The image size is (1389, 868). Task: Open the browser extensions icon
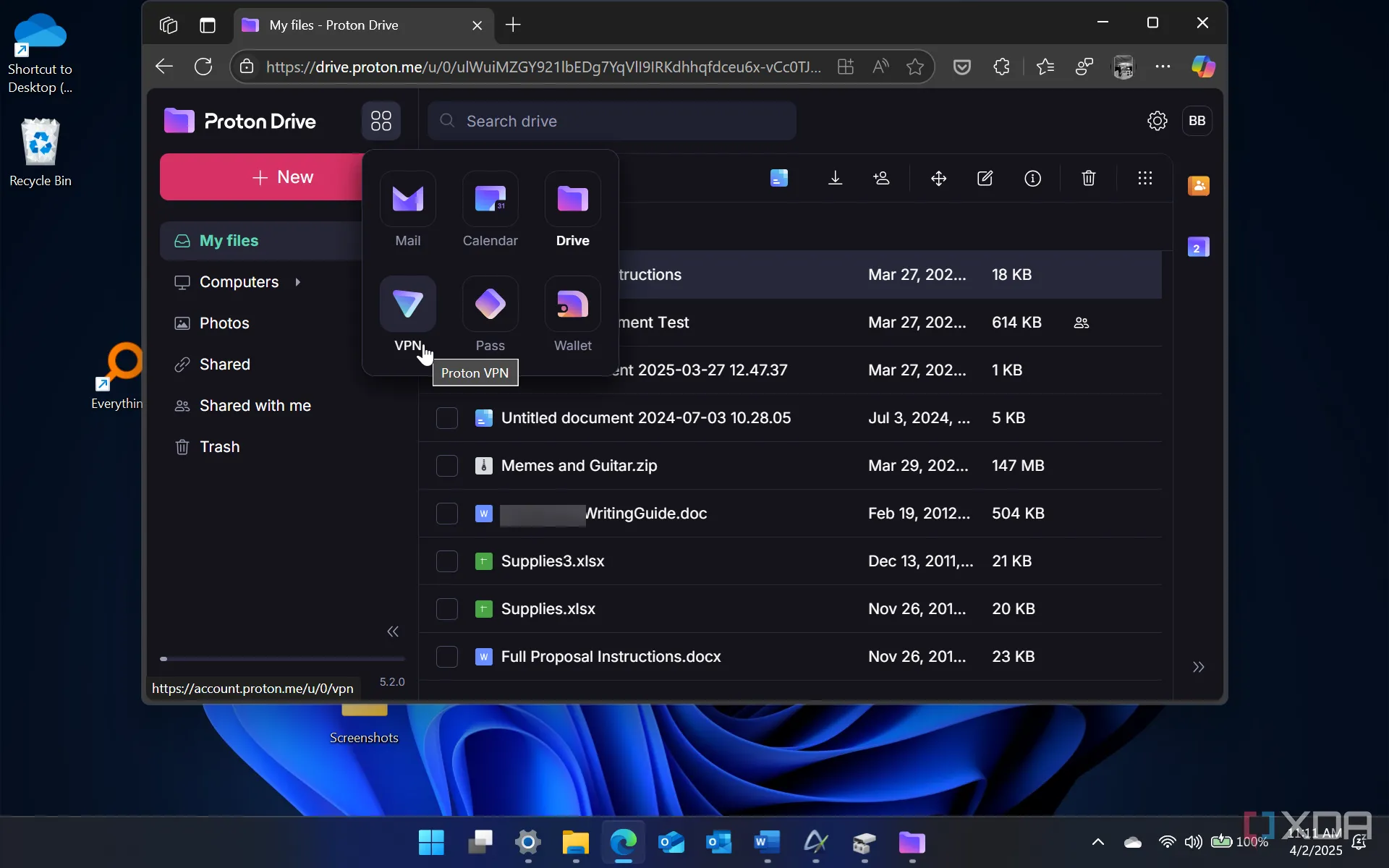click(x=1001, y=67)
